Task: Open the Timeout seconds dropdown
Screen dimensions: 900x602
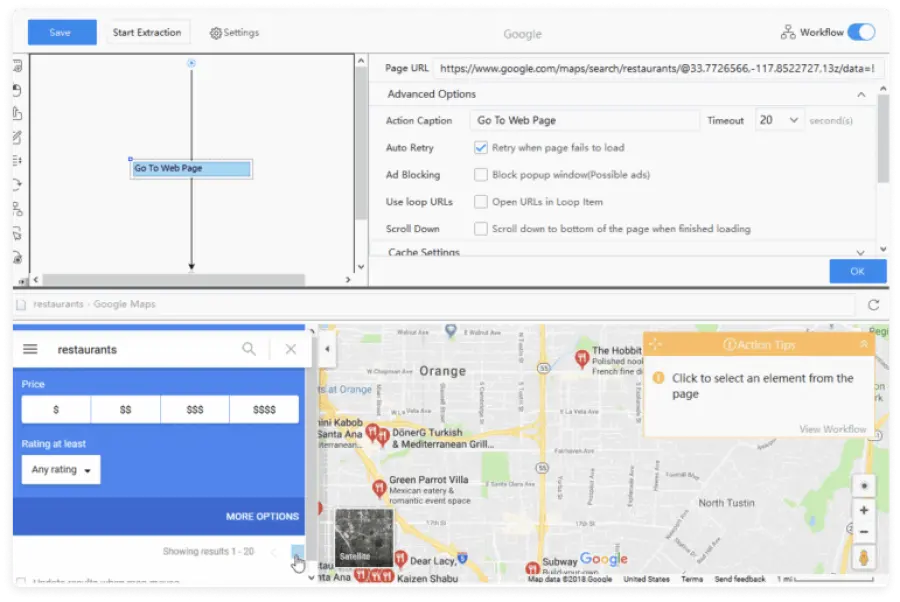Action: 779,121
